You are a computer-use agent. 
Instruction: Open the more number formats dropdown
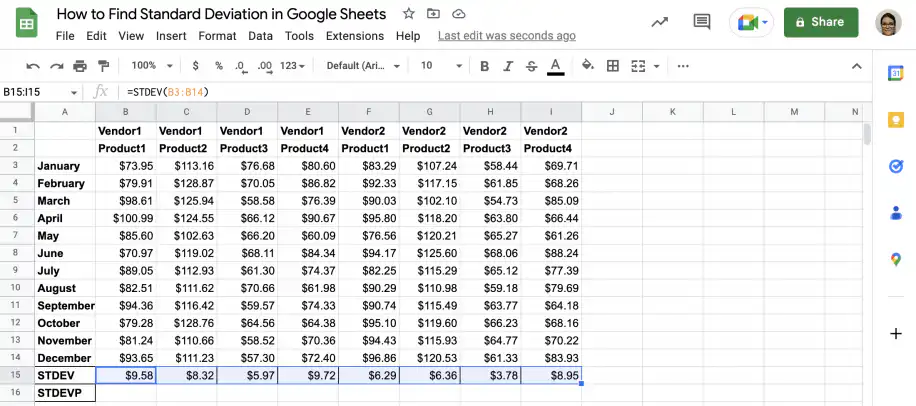pyautogui.click(x=293, y=66)
